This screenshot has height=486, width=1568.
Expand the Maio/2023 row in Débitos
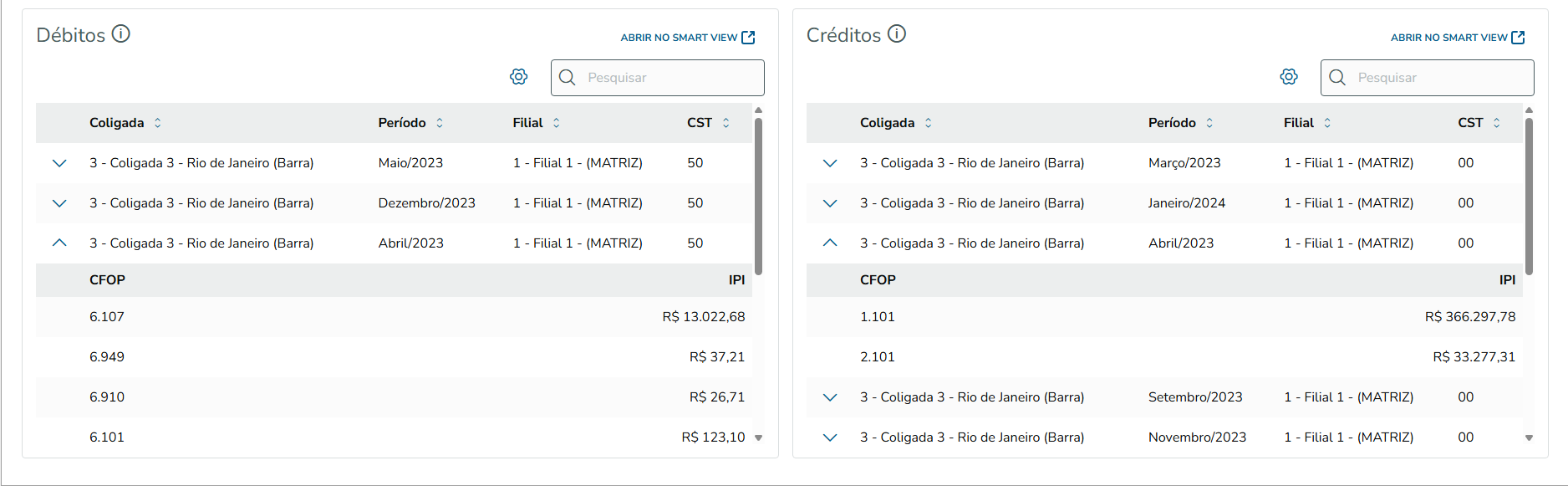point(59,163)
